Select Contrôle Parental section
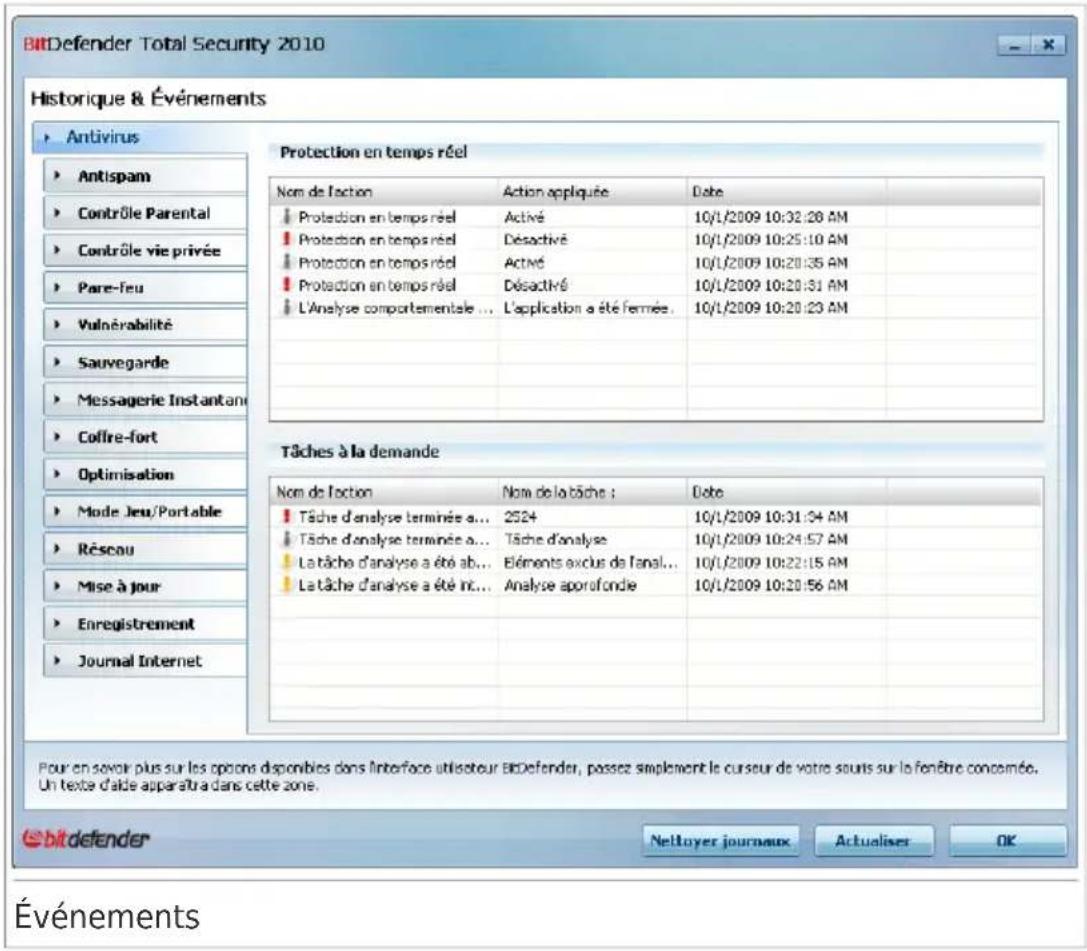The image size is (1087, 951). (x=146, y=213)
